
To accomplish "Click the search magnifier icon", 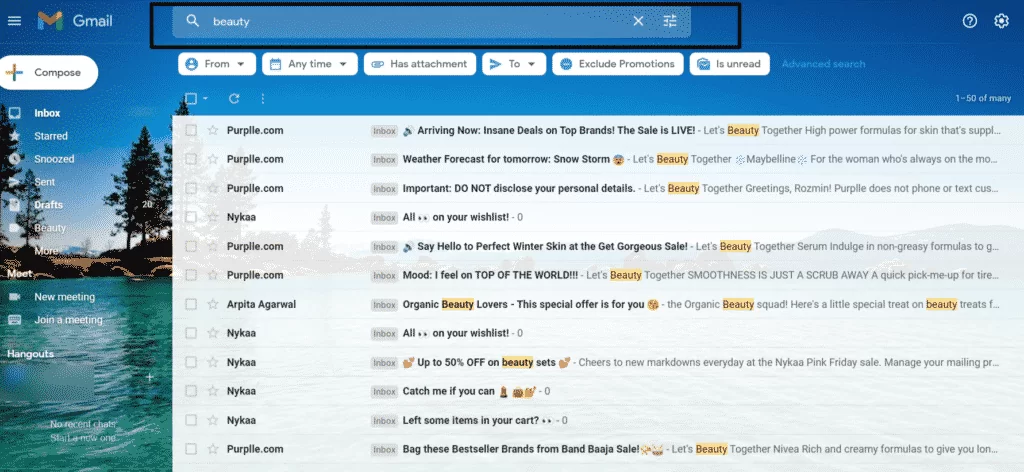I will [192, 21].
